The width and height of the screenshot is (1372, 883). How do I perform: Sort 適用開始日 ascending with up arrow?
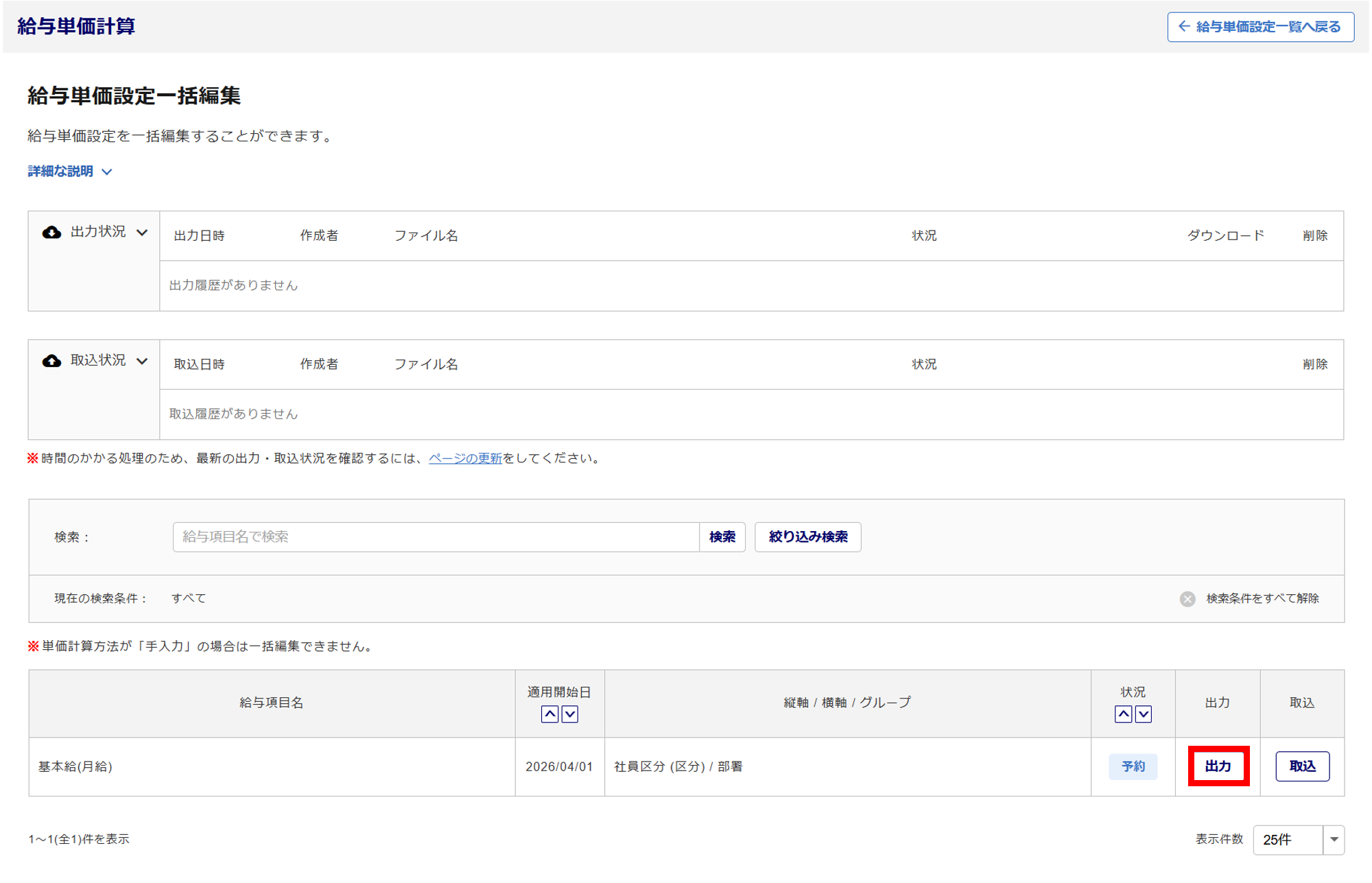pos(549,714)
